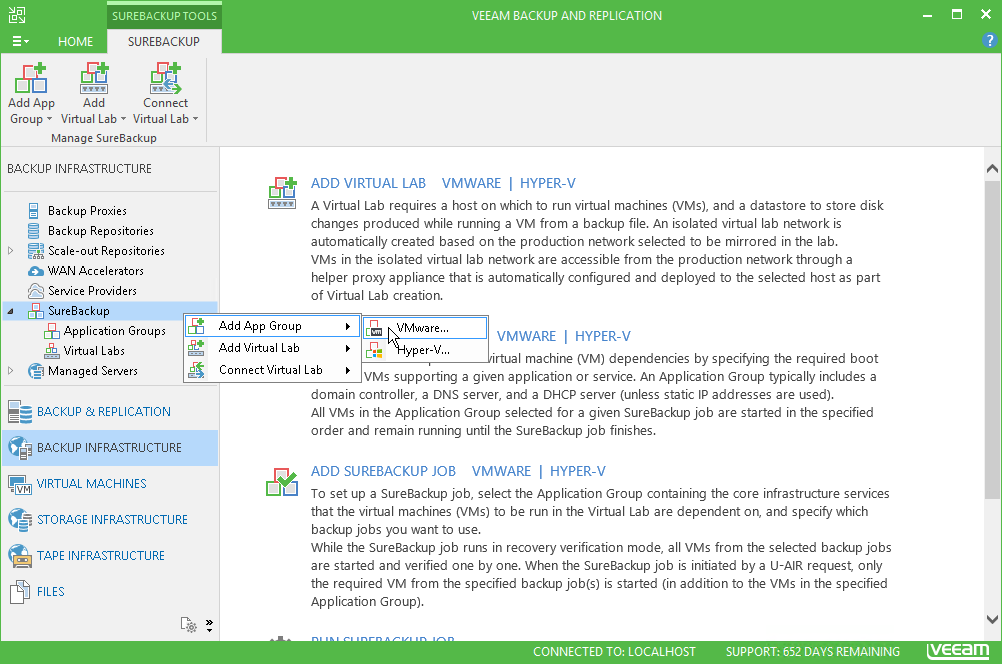This screenshot has width=1002, height=664.
Task: Select Hyper-V... in the submenu
Action: [x=426, y=350]
